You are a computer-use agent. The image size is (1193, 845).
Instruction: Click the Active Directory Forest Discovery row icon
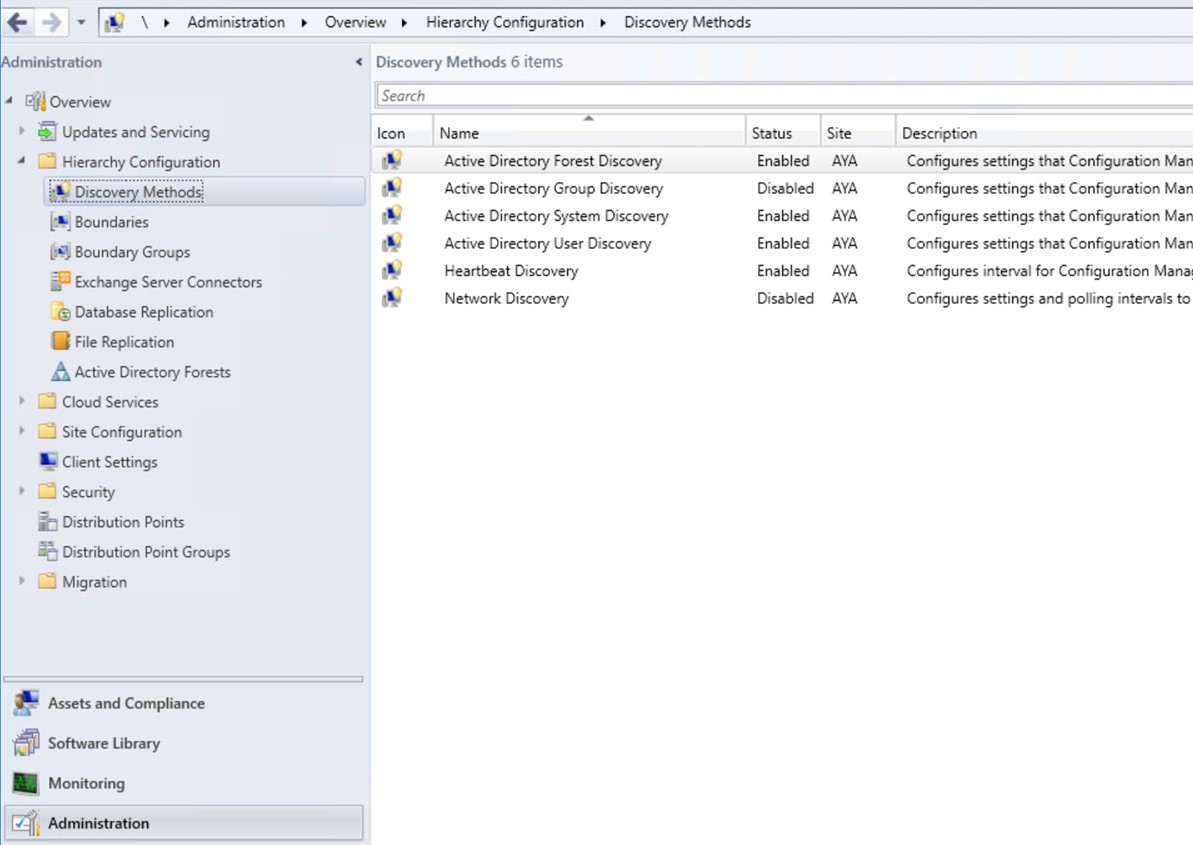tap(392, 160)
